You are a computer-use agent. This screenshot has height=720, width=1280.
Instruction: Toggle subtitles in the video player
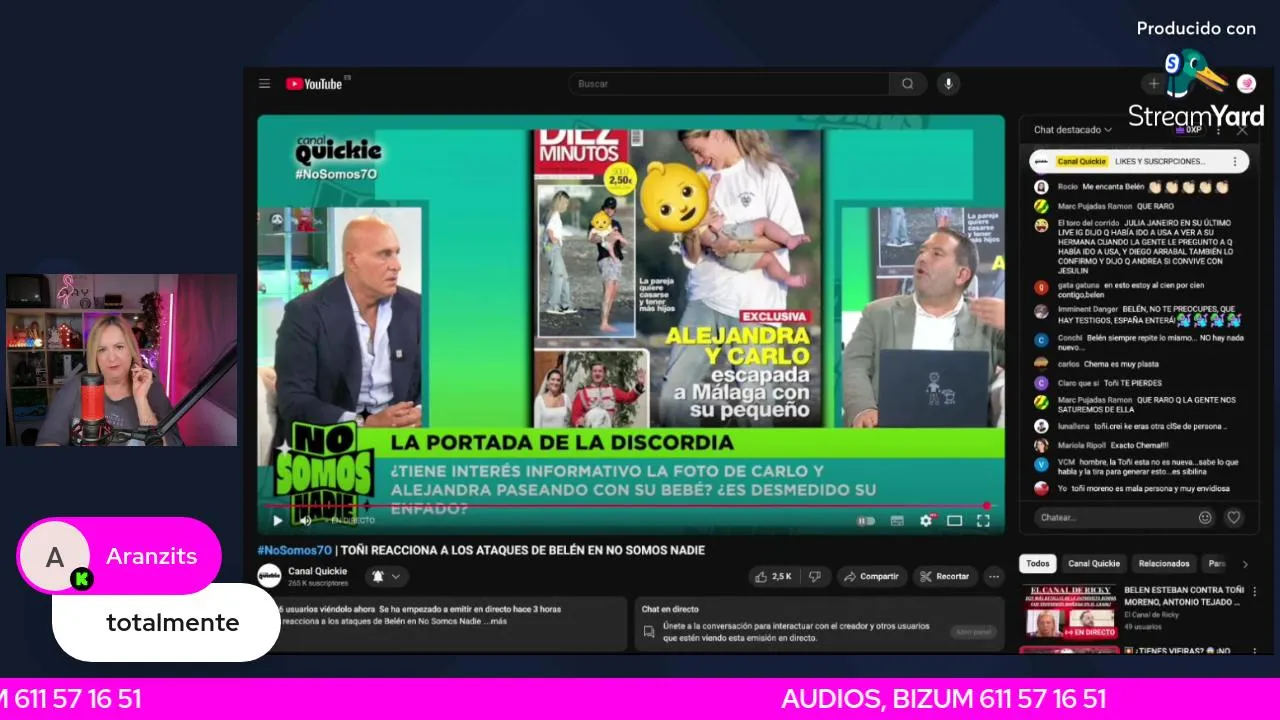click(x=897, y=520)
